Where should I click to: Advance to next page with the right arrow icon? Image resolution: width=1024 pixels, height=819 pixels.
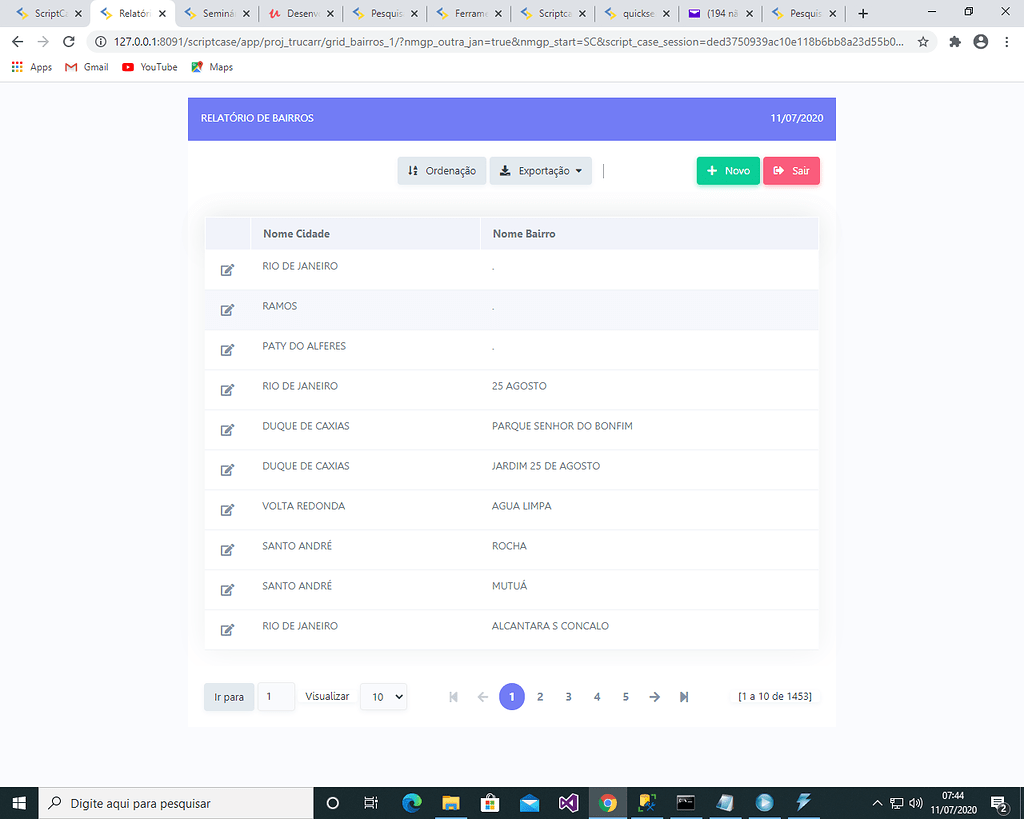pos(654,697)
